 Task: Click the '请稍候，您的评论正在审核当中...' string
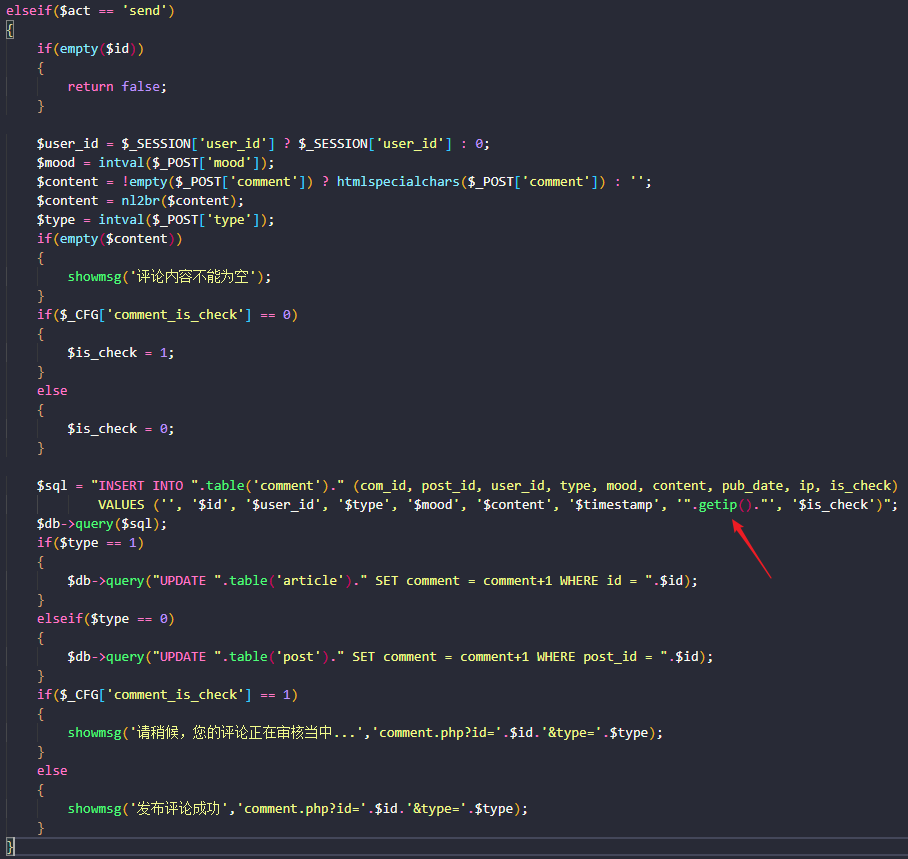point(249,733)
